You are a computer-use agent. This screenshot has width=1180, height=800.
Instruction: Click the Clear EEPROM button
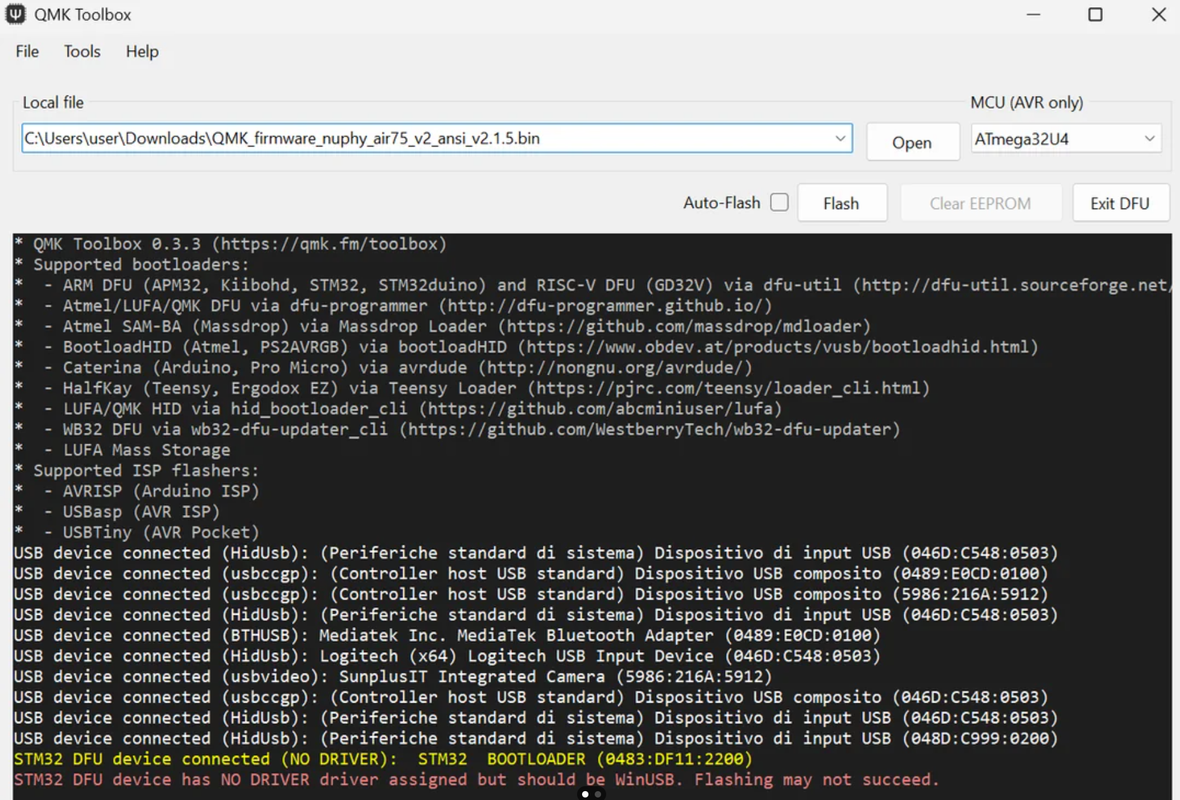pyautogui.click(x=980, y=203)
